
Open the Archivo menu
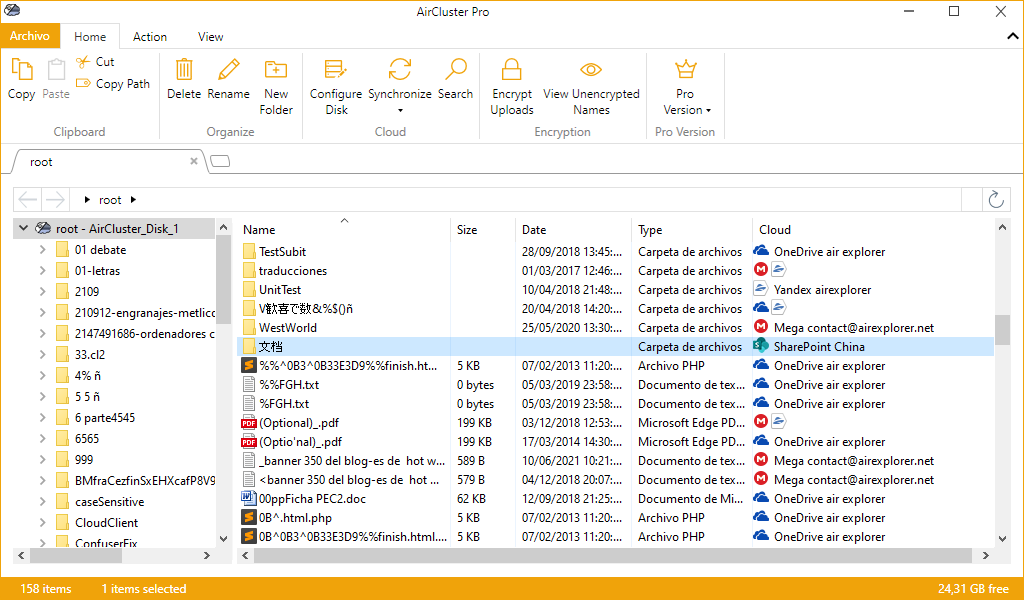point(30,36)
